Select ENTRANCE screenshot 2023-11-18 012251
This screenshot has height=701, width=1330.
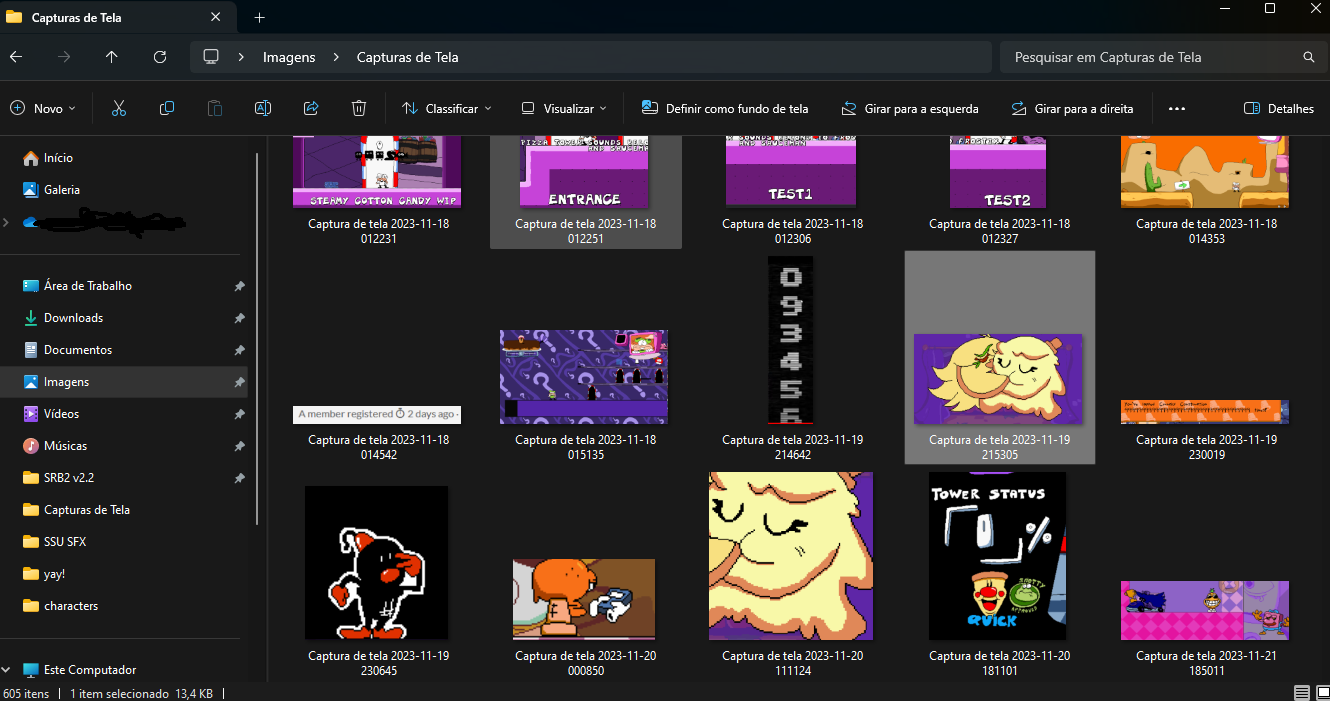(x=584, y=172)
